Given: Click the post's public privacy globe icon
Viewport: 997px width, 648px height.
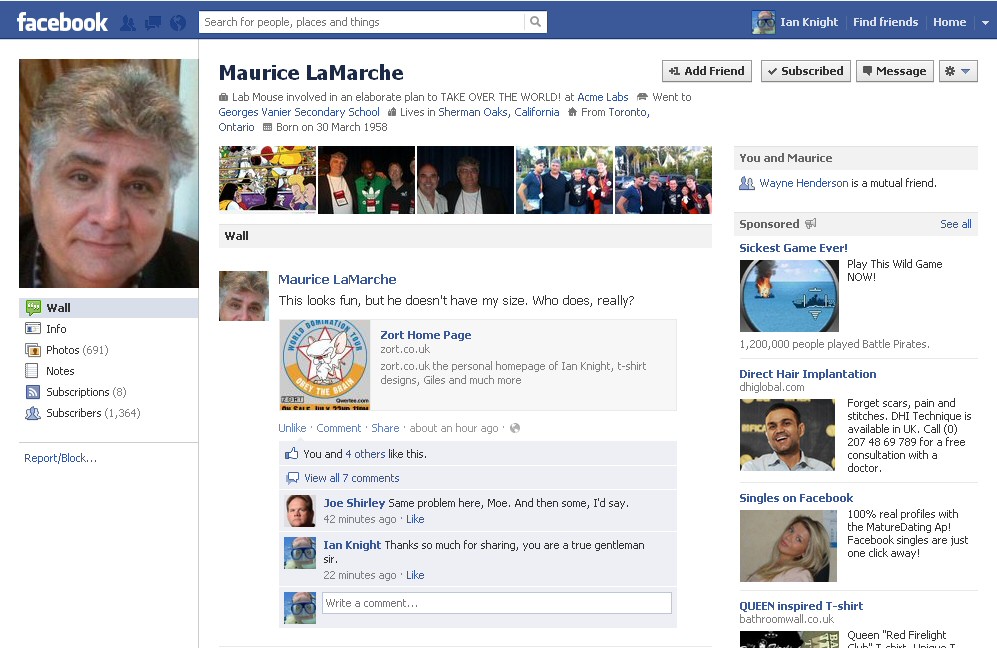Looking at the screenshot, I should pos(515,428).
